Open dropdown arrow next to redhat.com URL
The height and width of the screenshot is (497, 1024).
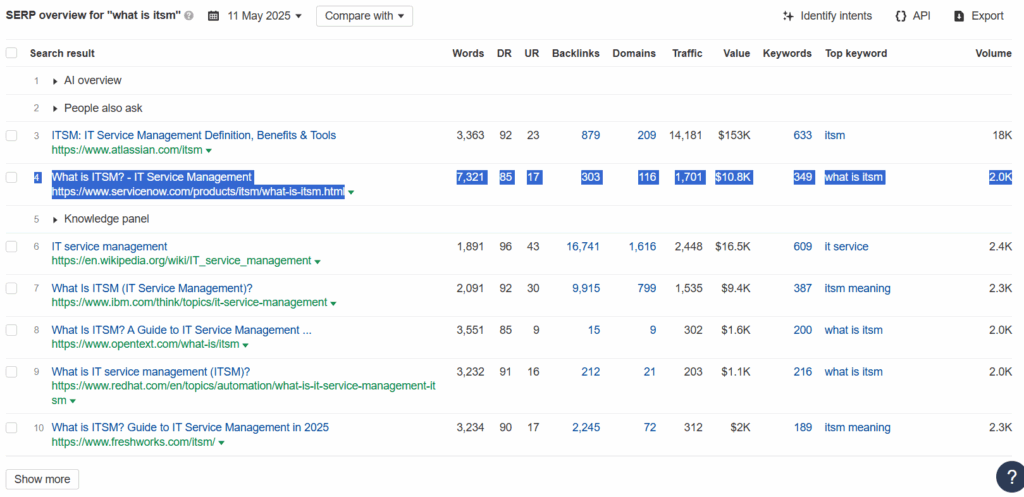pos(72,401)
